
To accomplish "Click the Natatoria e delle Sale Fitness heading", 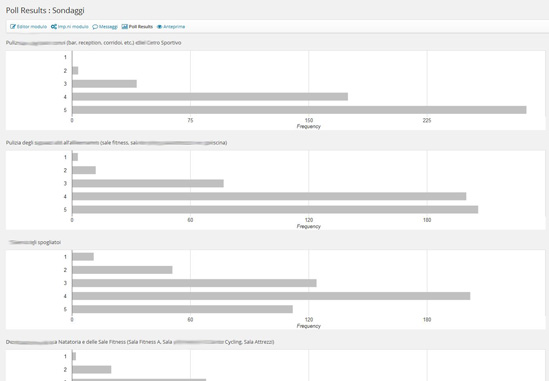I will click(140, 342).
